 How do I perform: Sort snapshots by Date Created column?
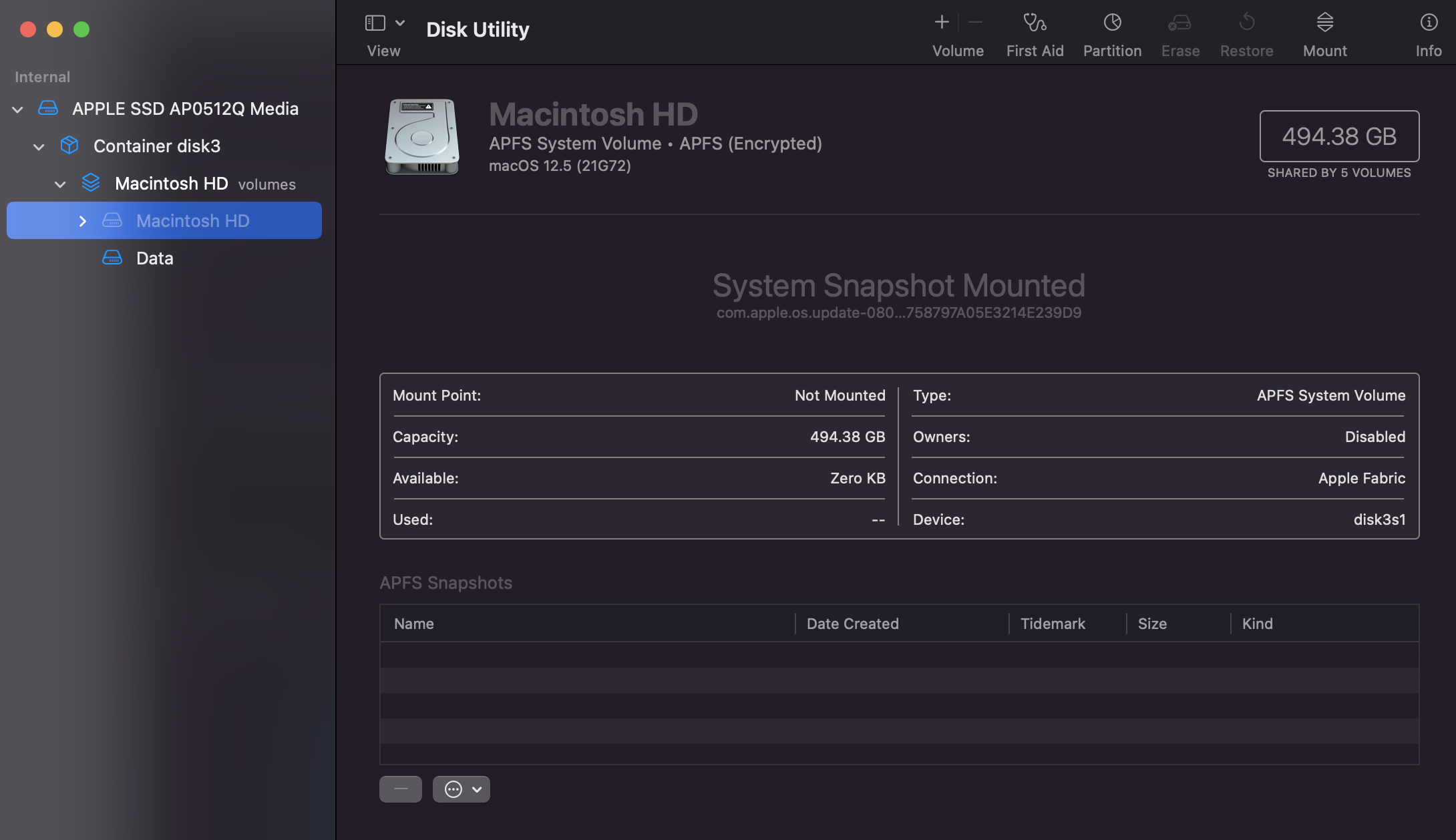point(852,624)
